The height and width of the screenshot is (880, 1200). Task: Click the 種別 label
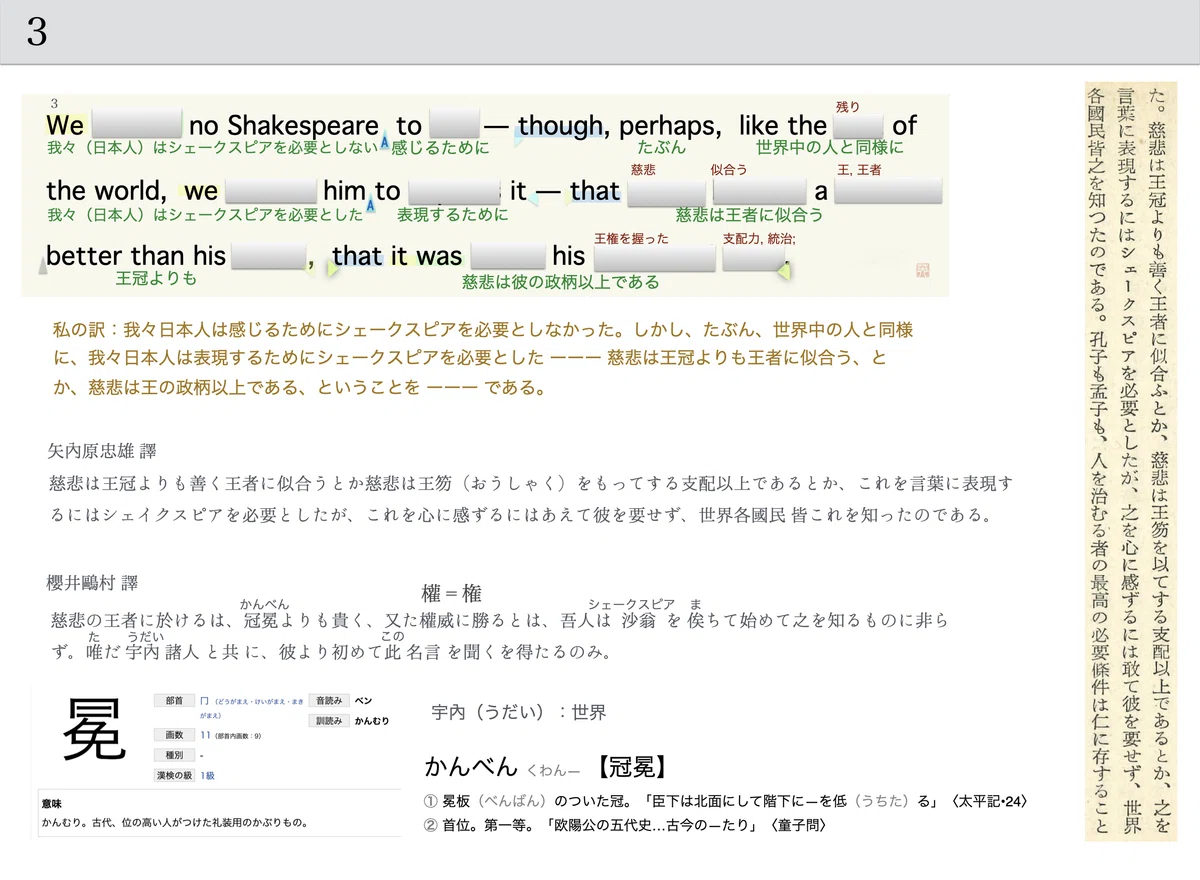click(173, 755)
